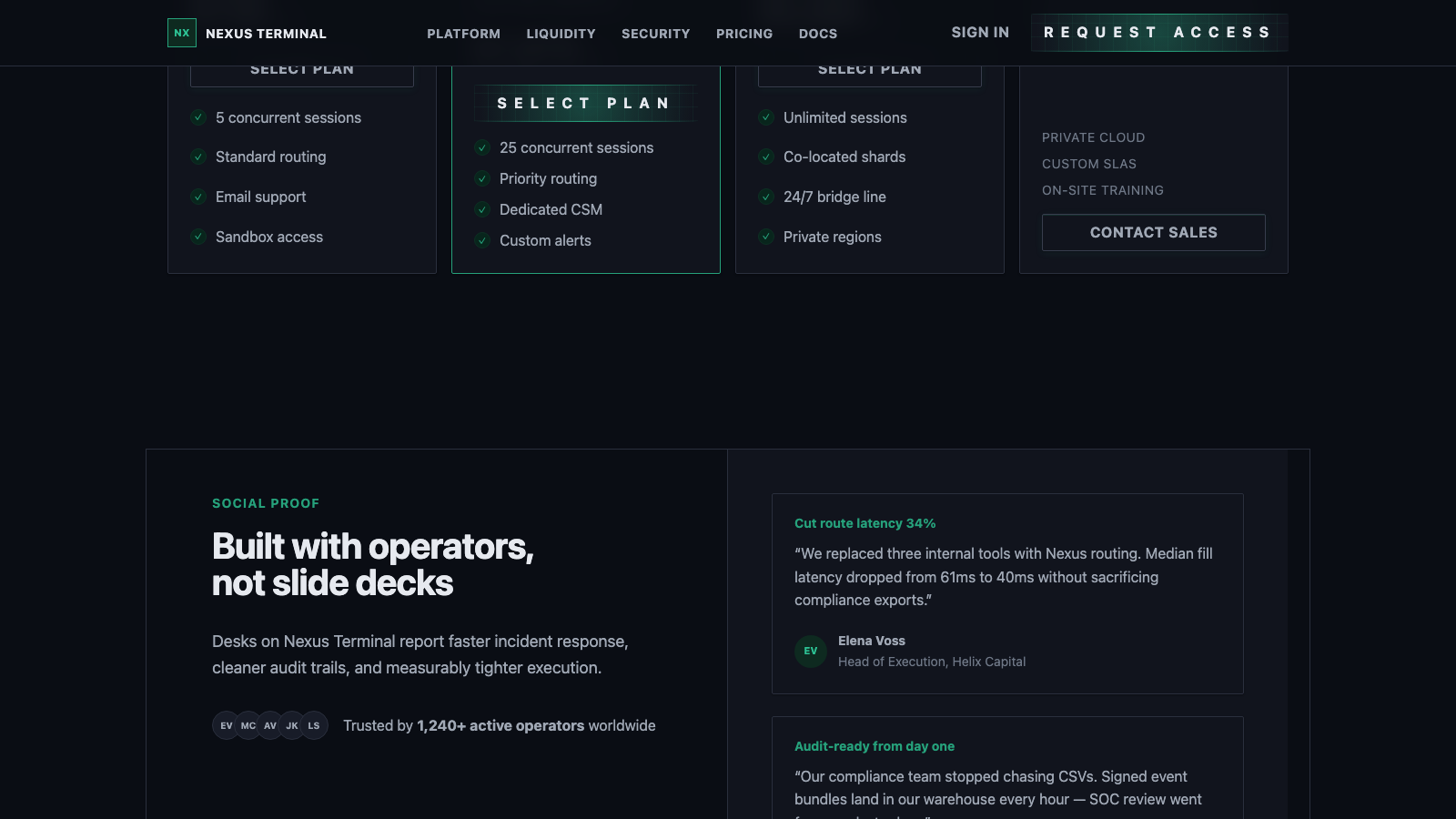Screen dimensions: 1456x819
Task: Go to the Security nav item
Action: click(x=656, y=34)
